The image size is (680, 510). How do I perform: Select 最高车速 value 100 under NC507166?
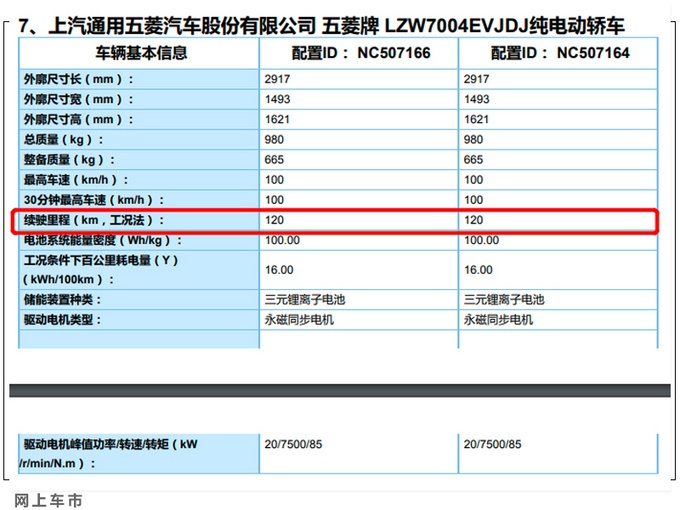click(274, 180)
